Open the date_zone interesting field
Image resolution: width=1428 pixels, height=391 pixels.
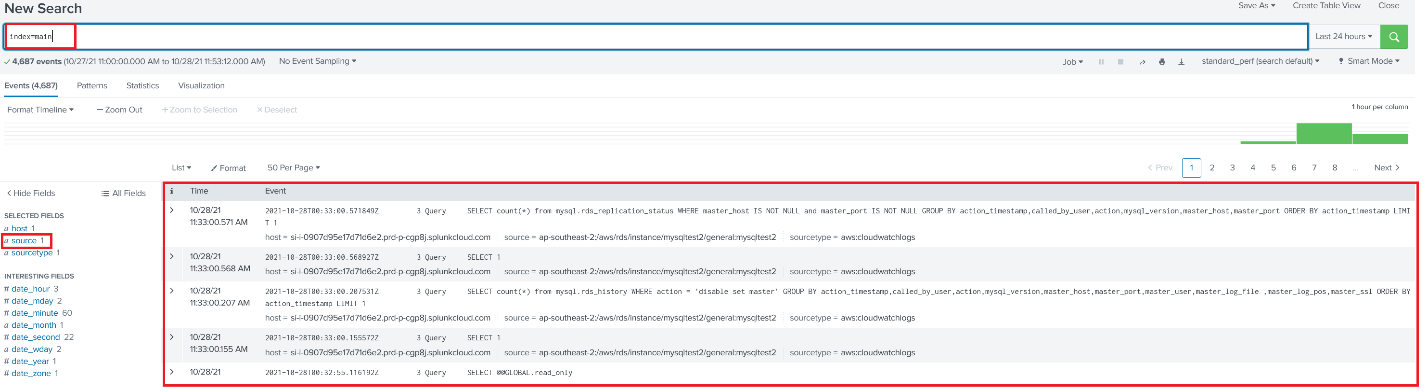pos(31,373)
